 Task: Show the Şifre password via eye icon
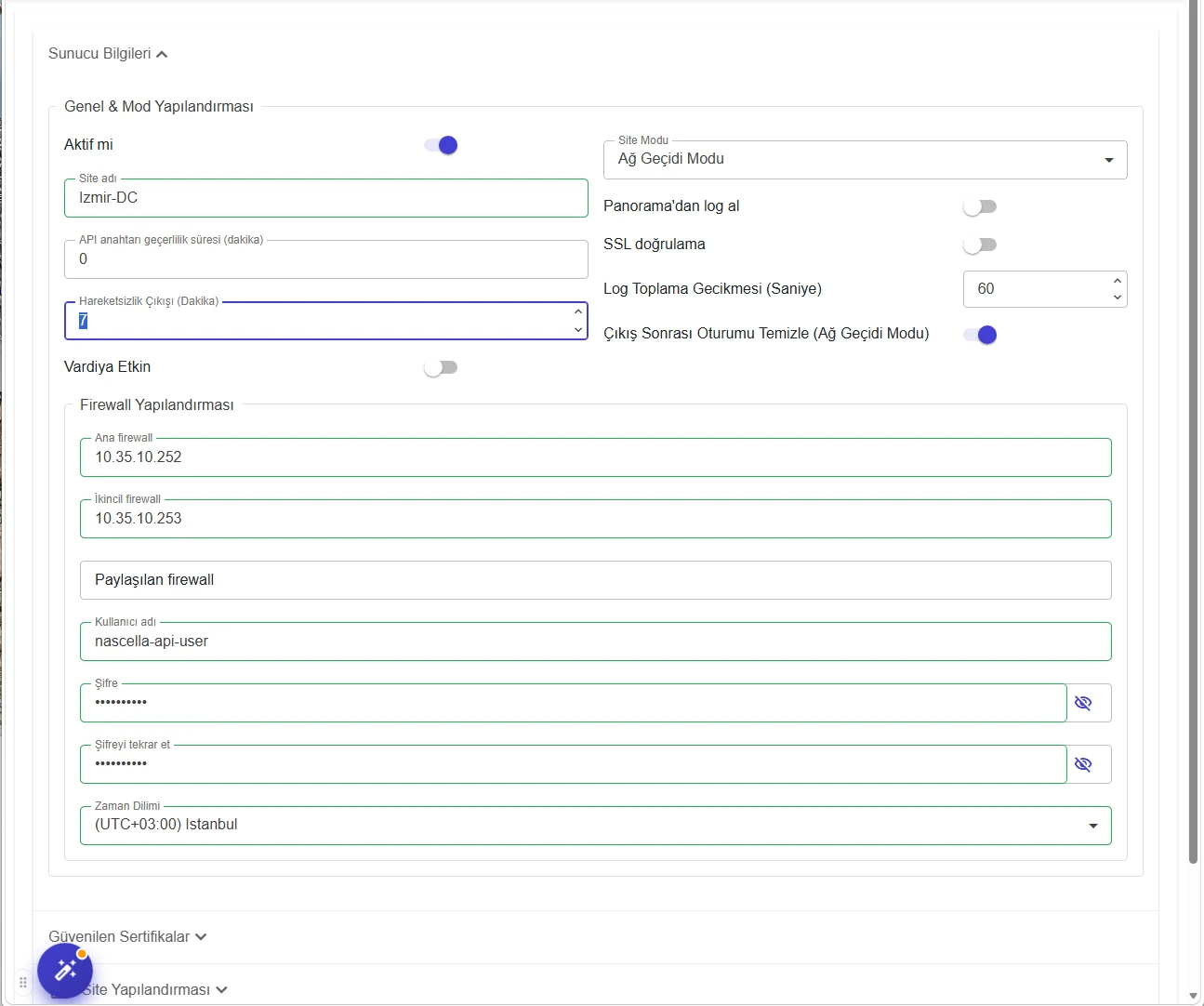coord(1083,703)
